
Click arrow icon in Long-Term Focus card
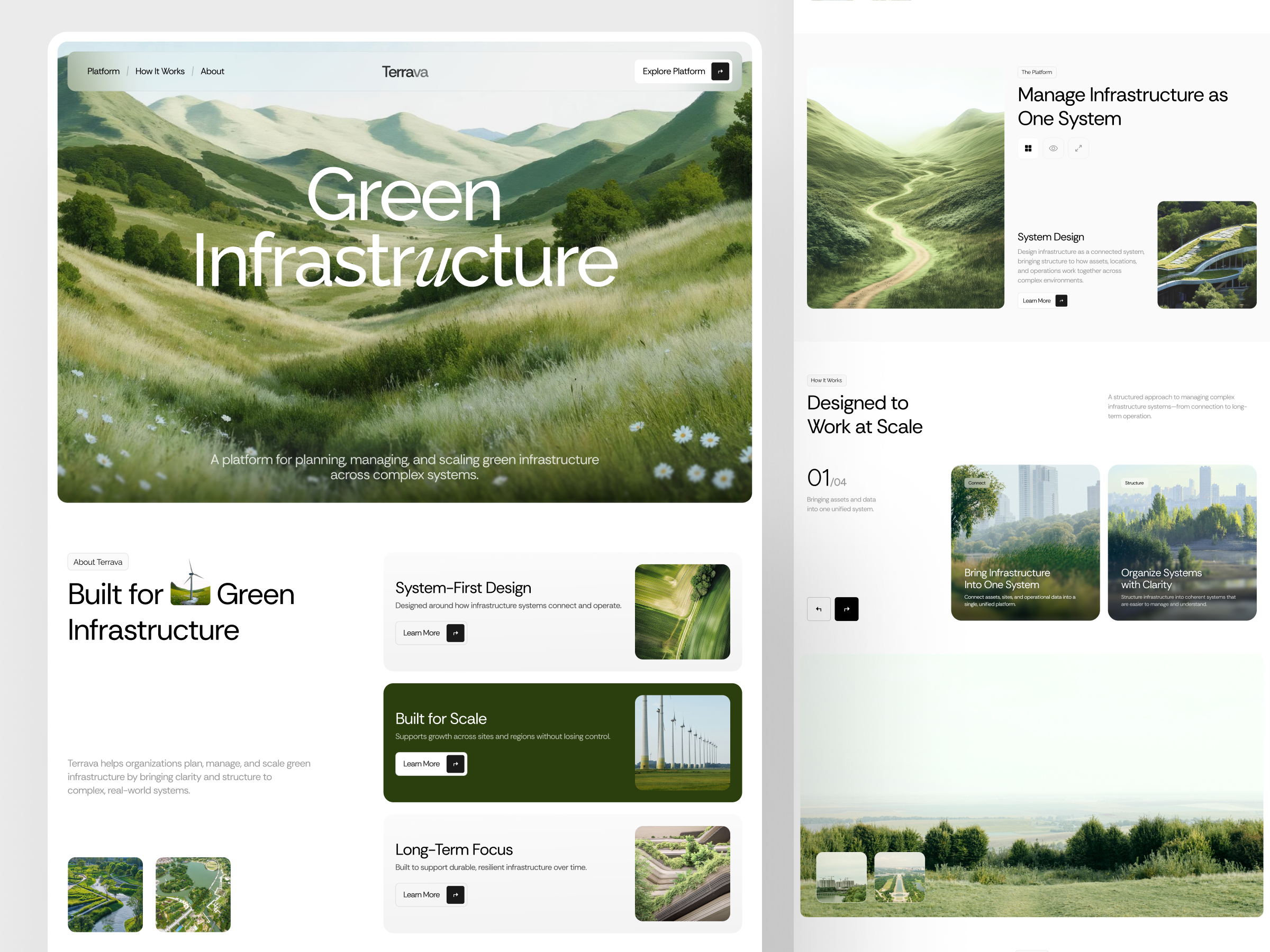[455, 895]
